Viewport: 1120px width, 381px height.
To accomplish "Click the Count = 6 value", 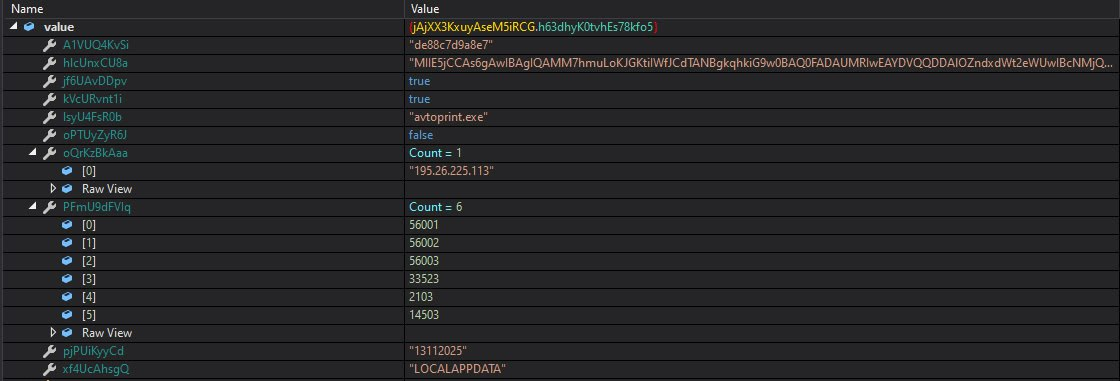I will click(435, 207).
